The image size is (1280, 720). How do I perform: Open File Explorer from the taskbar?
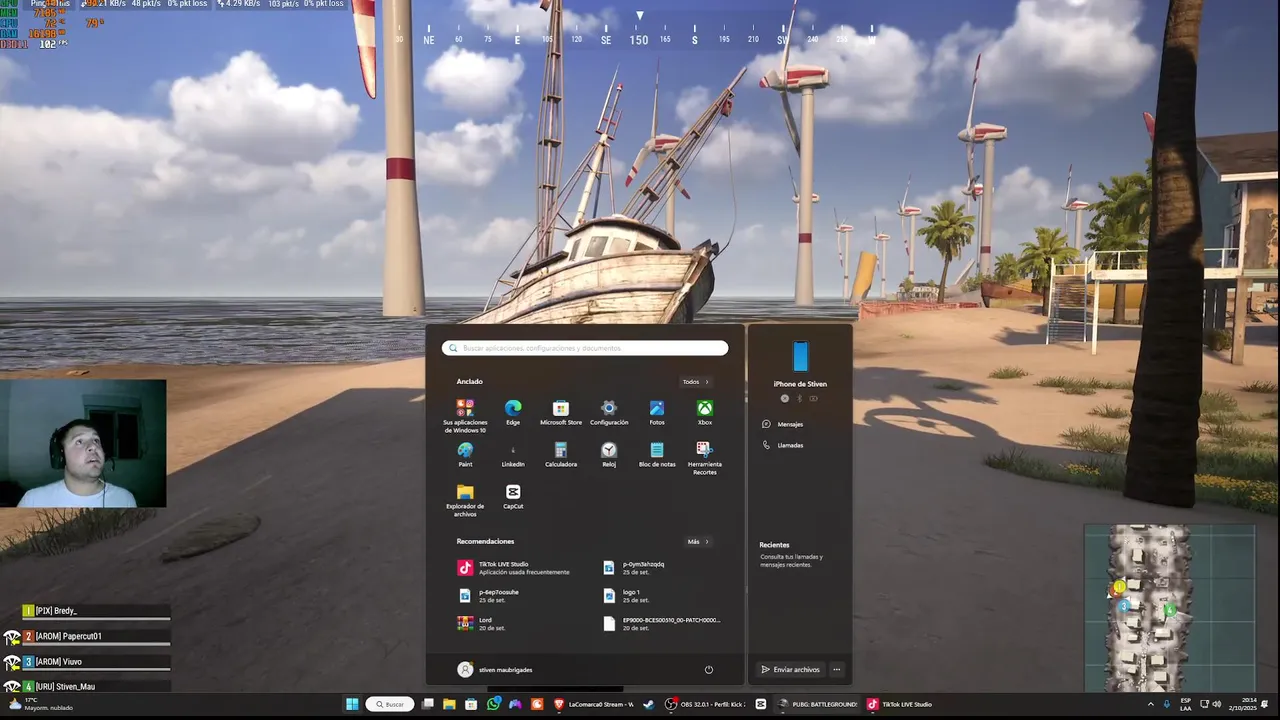coord(450,704)
